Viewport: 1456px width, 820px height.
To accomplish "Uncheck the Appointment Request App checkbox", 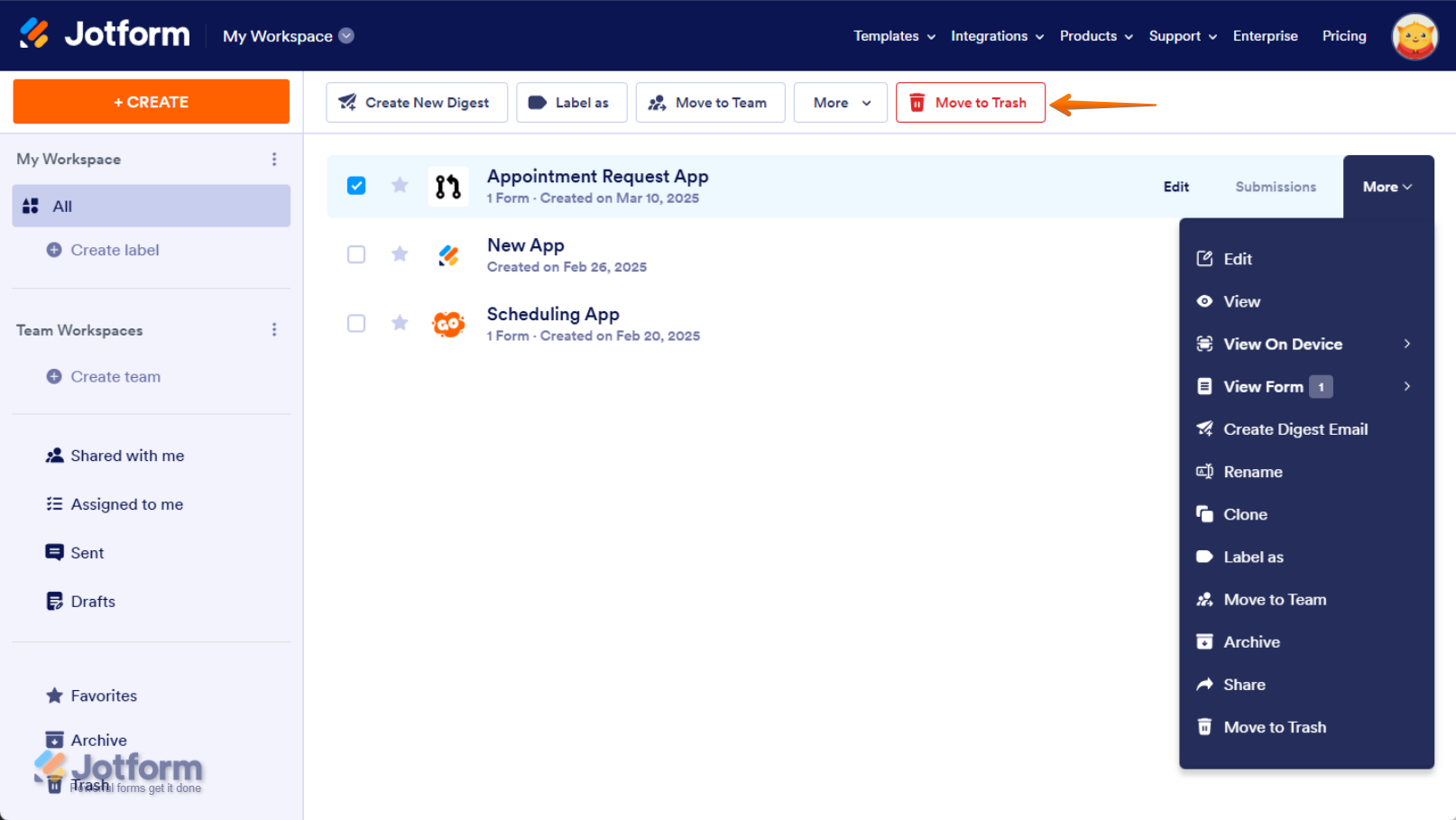I will 356,186.
